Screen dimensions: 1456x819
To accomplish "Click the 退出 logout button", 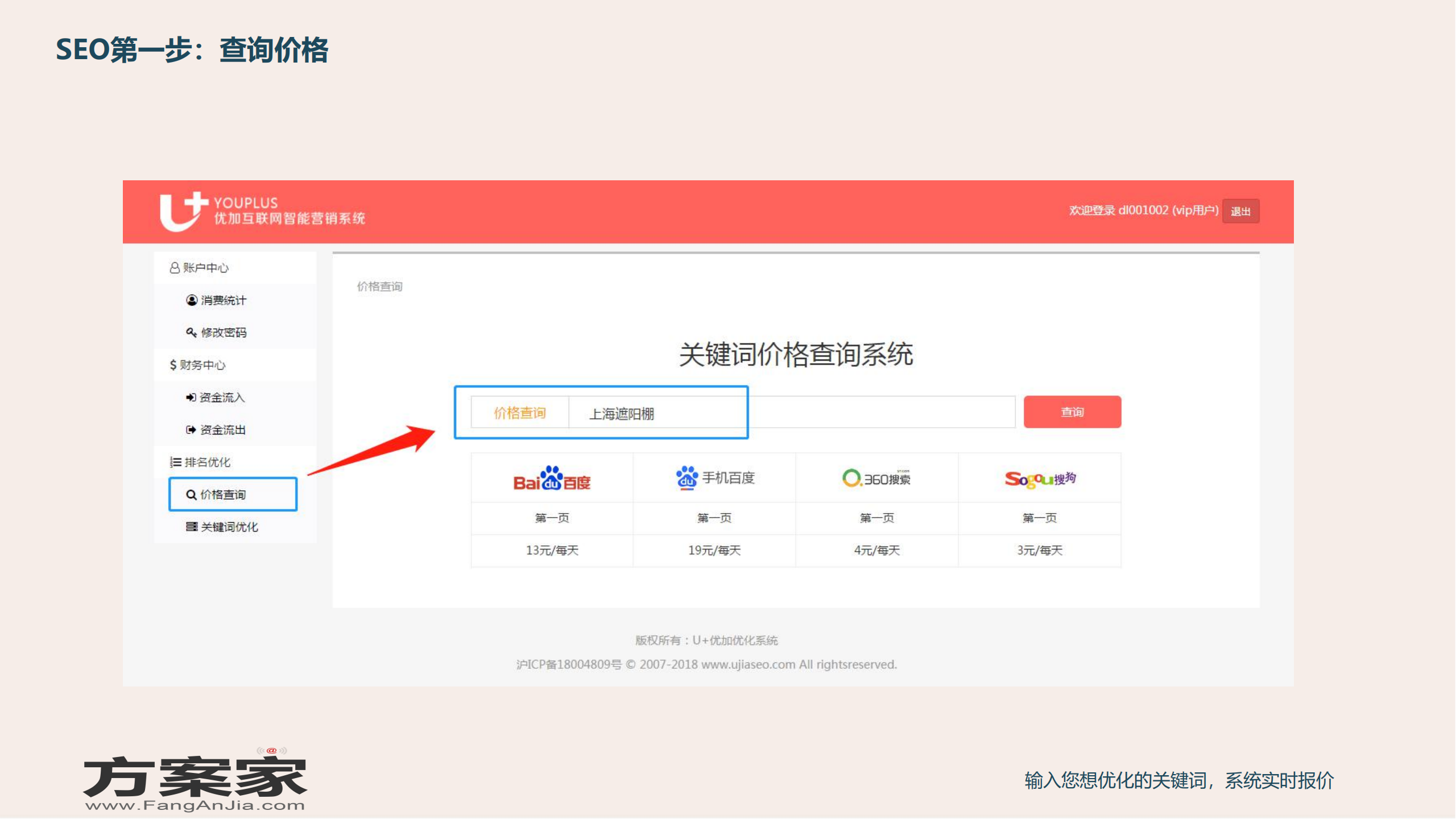I will [1240, 212].
